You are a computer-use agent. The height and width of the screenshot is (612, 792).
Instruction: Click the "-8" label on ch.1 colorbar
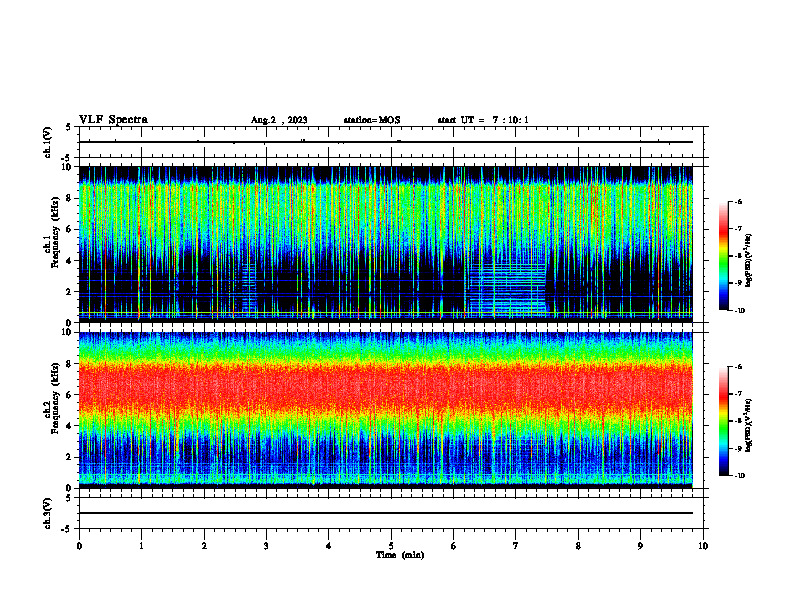coord(738,256)
